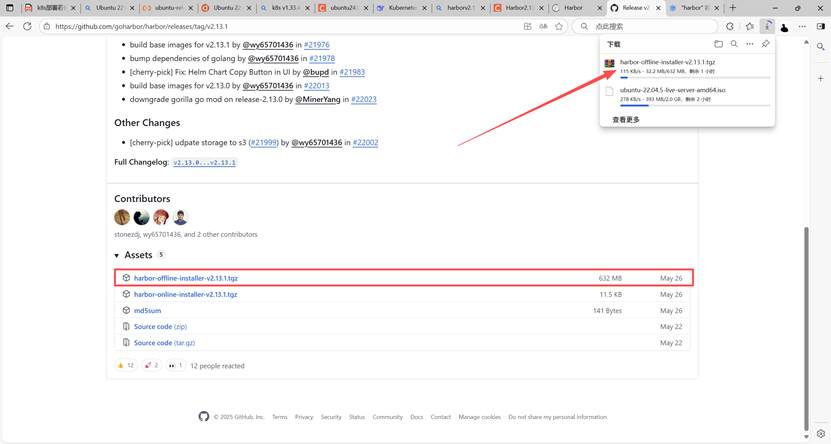Screen dimensions: 831x444
Task: Click the fourth contributor avatar
Action: point(180,217)
